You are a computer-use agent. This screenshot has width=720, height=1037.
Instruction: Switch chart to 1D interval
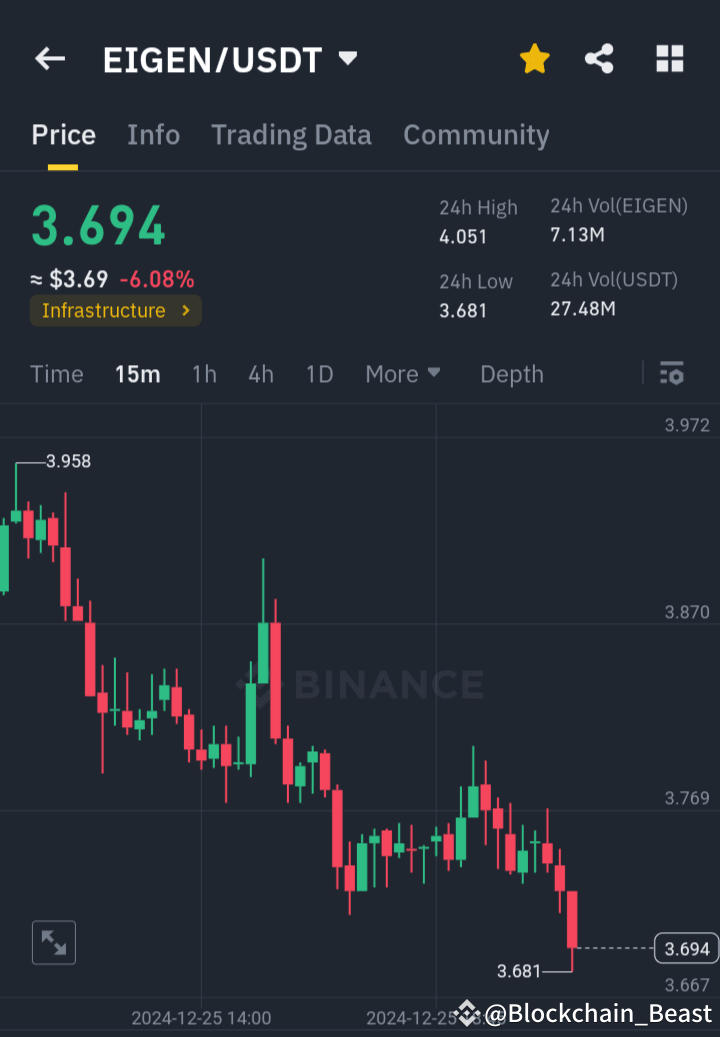319,374
